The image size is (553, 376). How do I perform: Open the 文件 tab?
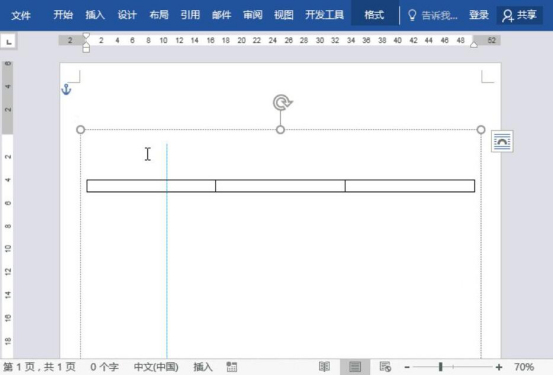(21, 15)
